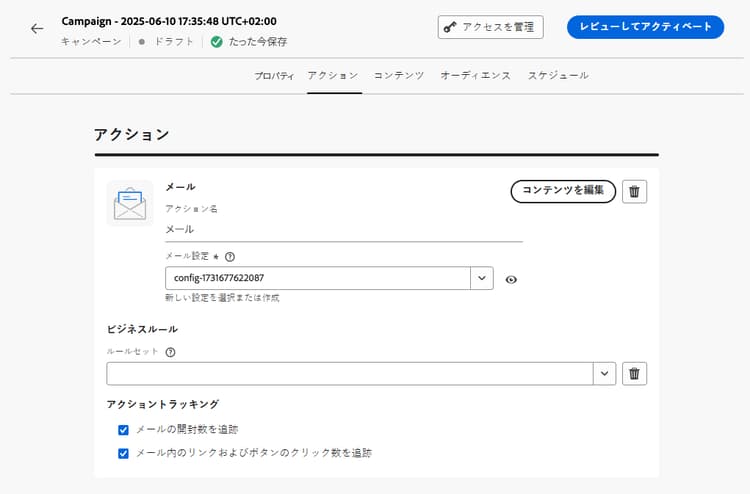Click the キャンペーン label under title
The width and height of the screenshot is (750, 494).
coord(91,42)
